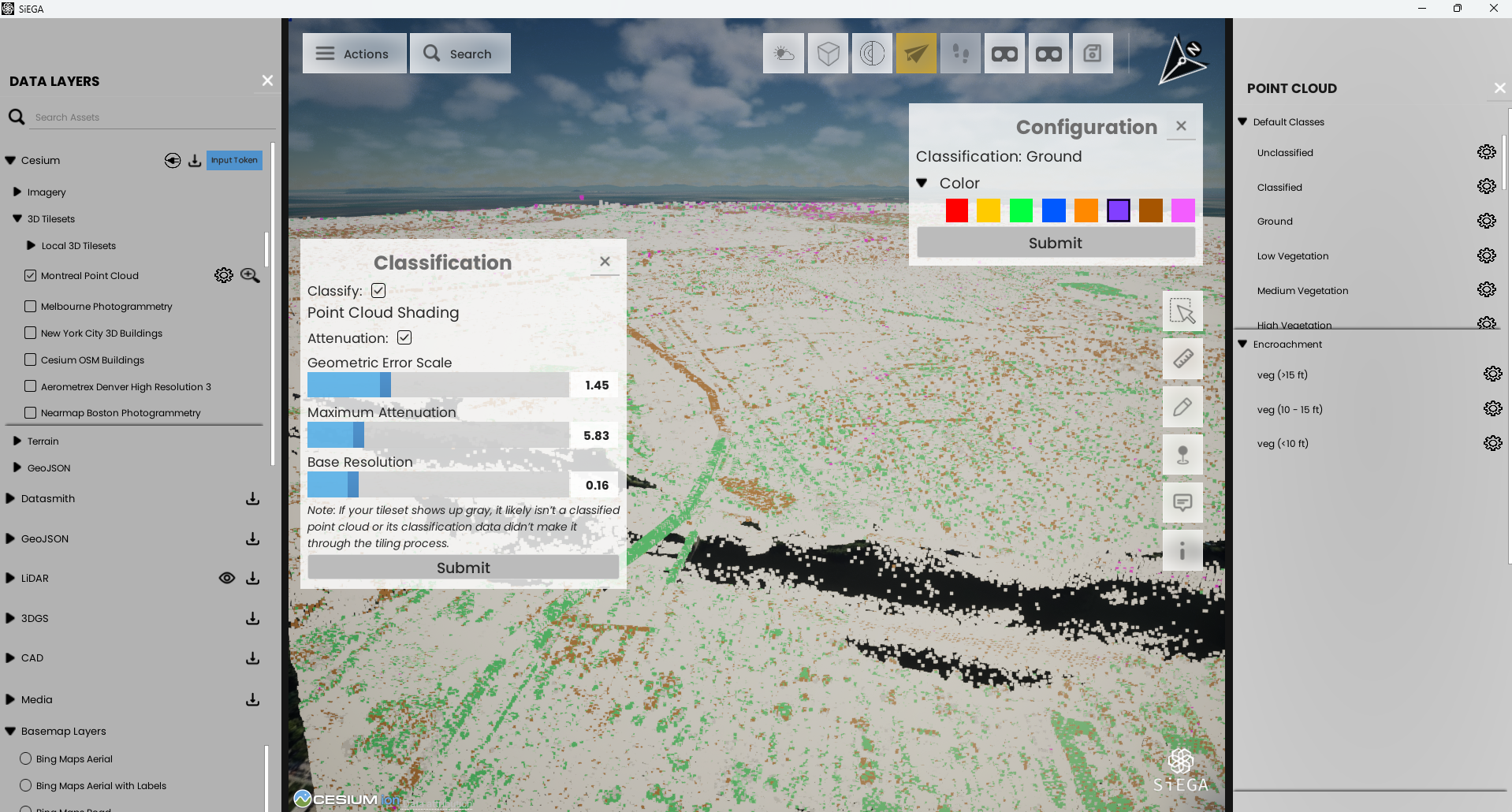Click the paper plane fly mode icon
The image size is (1512, 812).
(x=916, y=54)
